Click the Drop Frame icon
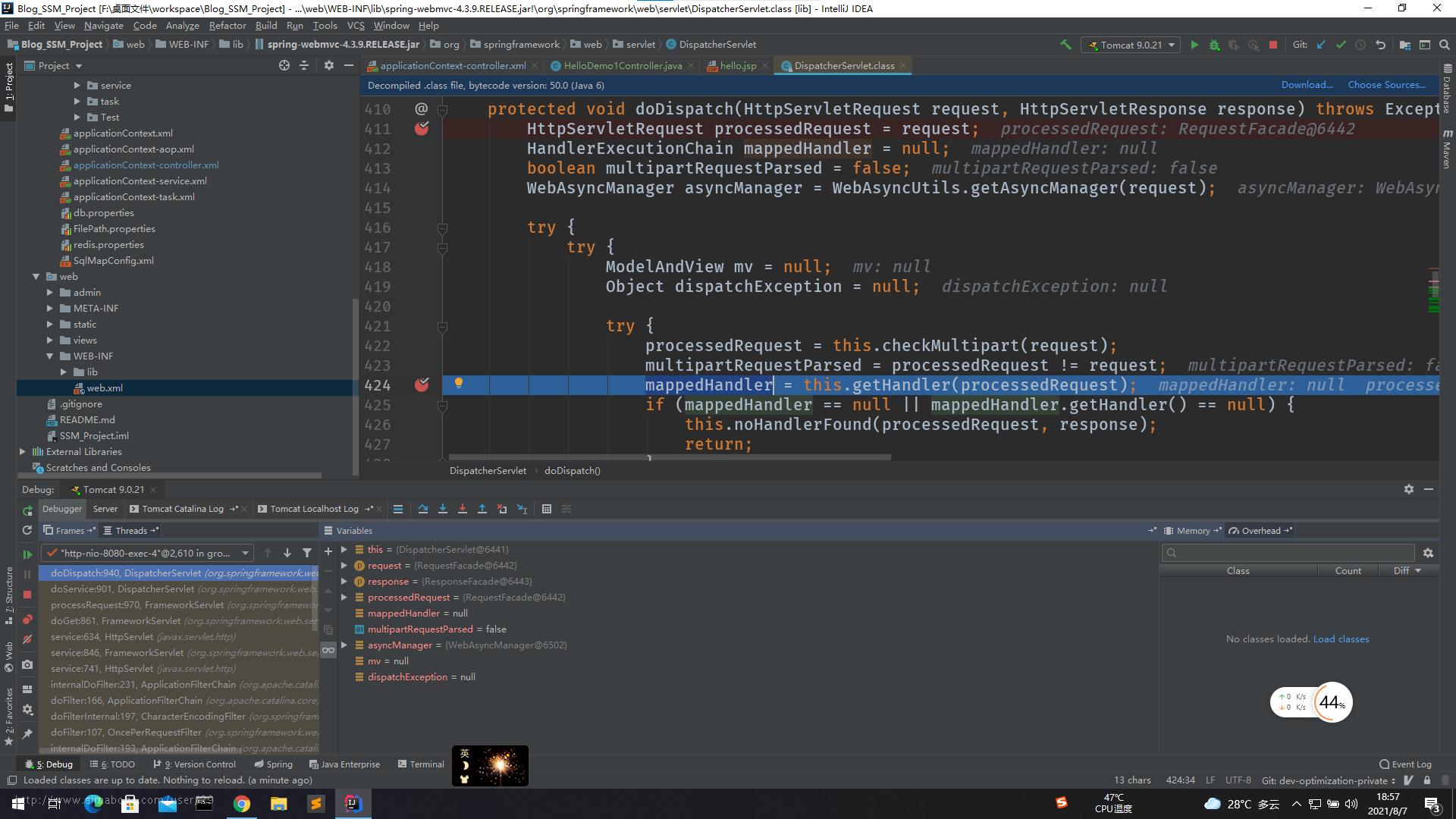This screenshot has width=1456, height=819. pyautogui.click(x=501, y=509)
